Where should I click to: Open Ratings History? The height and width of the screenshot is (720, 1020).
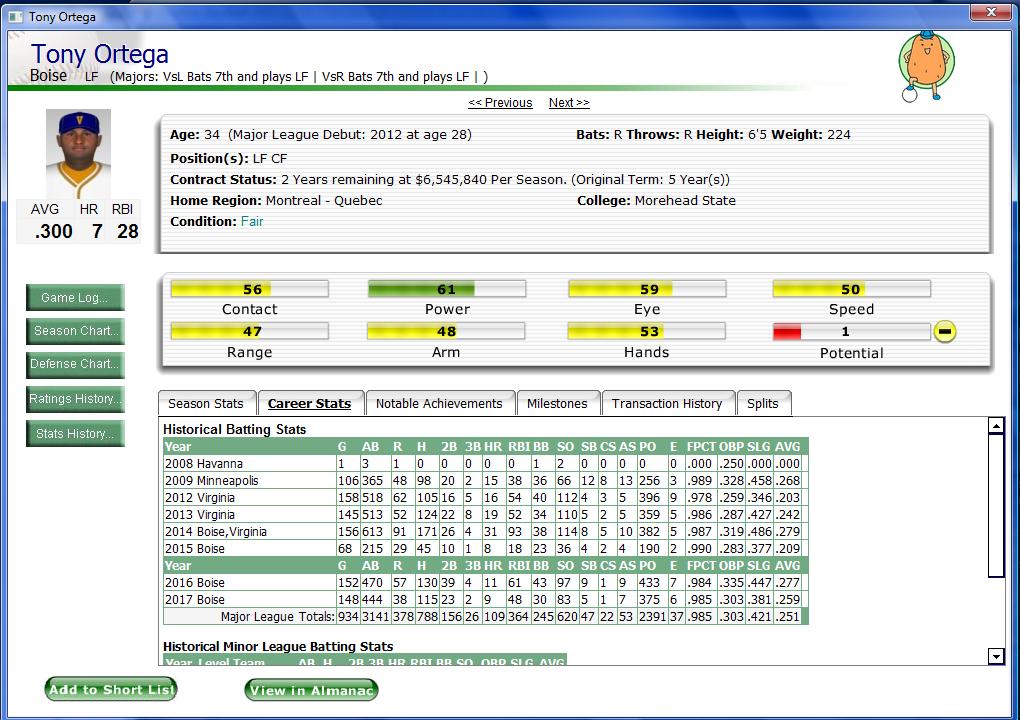pos(75,399)
